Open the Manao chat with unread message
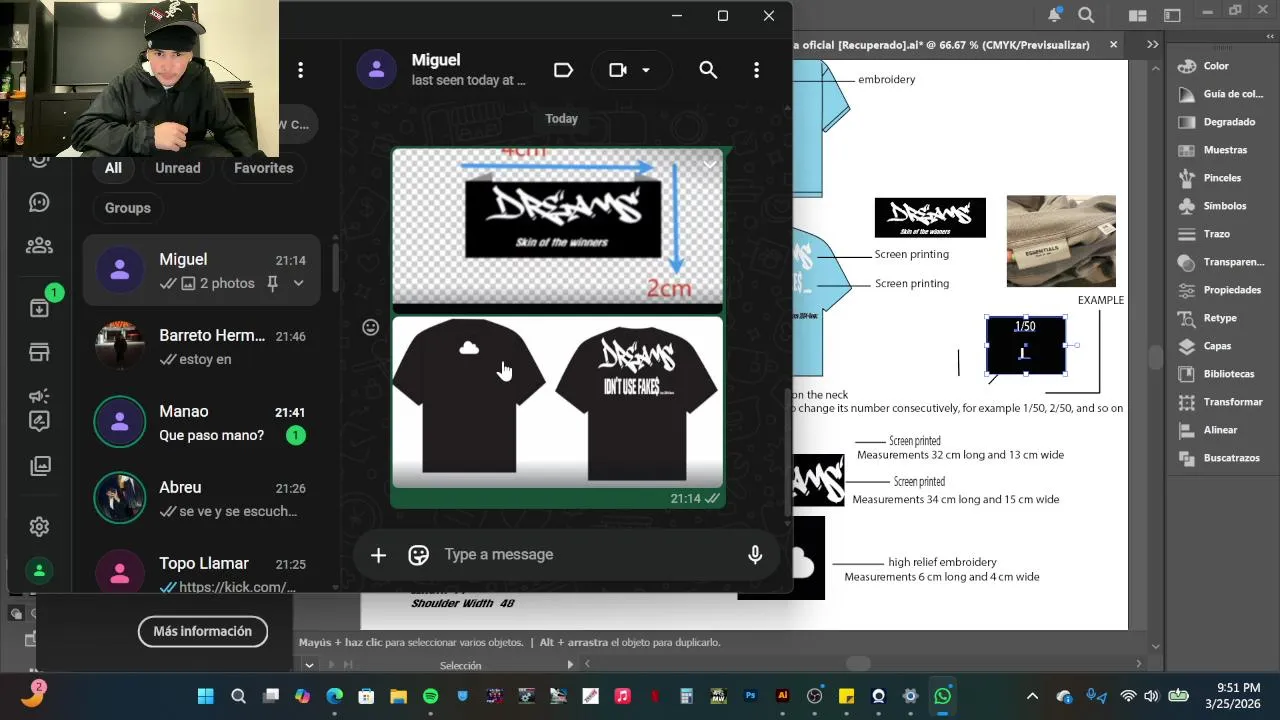1280x720 pixels. [202, 423]
